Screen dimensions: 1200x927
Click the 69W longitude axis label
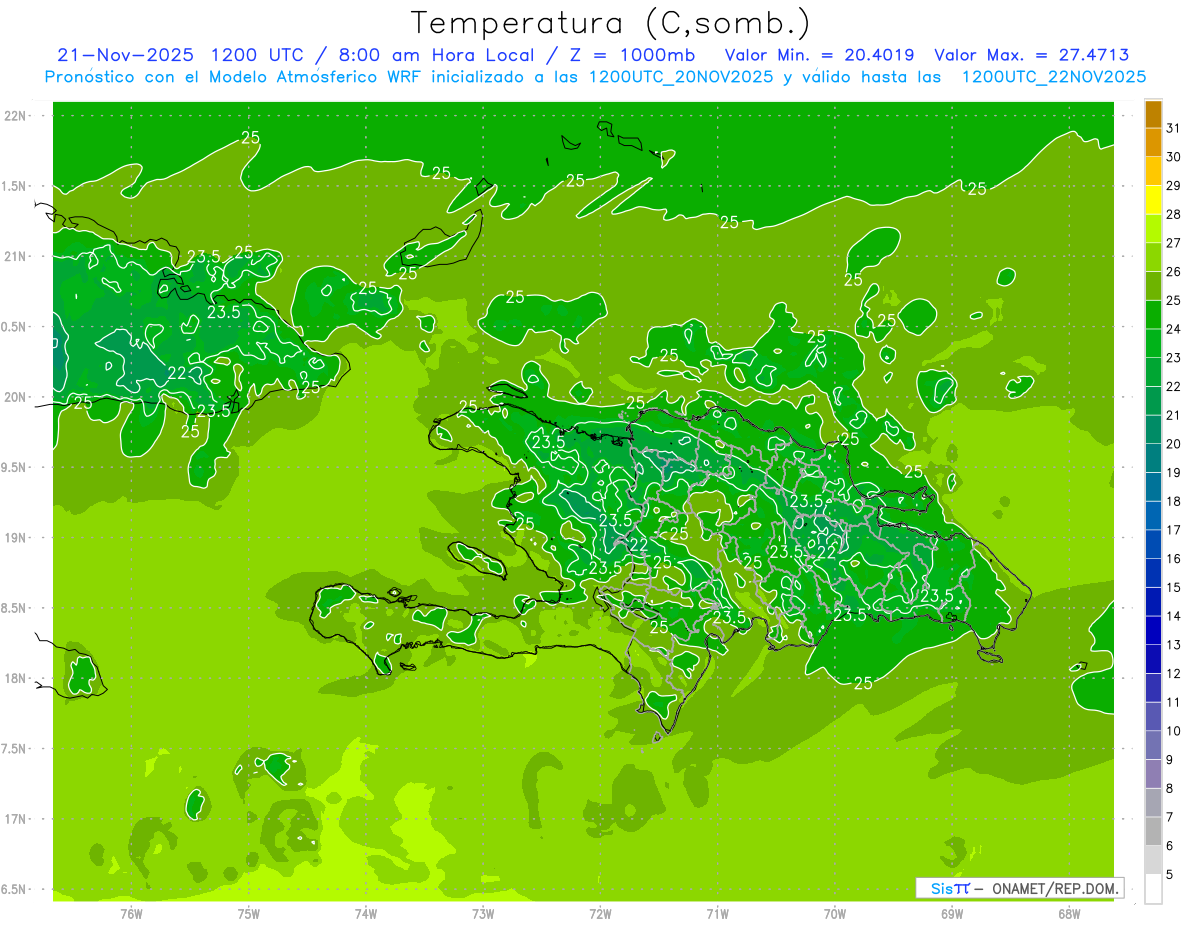pos(952,914)
